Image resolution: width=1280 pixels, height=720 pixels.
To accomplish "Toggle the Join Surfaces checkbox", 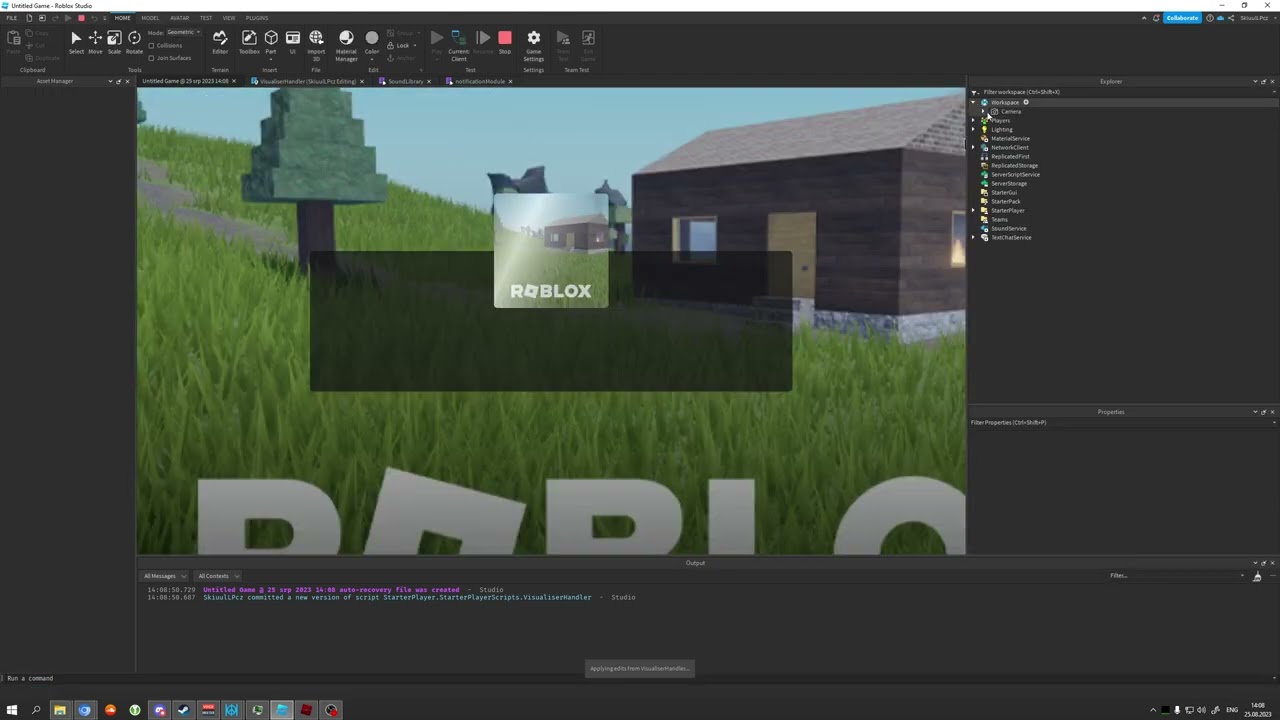I will (151, 58).
